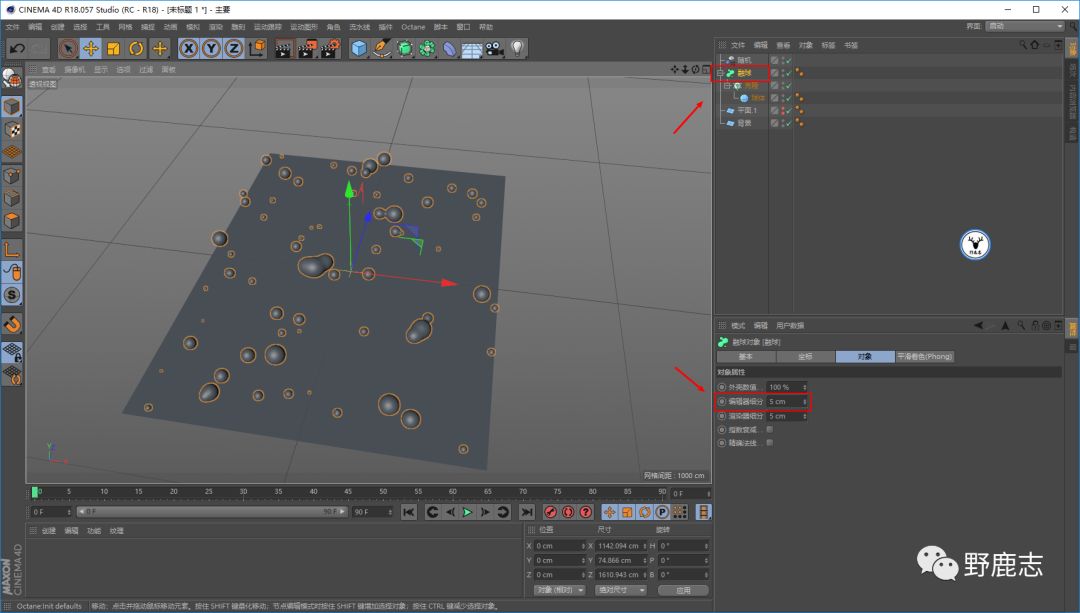Screen dimensions: 1080x613
Task: Enable the 指数衰减 checkbox
Action: click(769, 429)
